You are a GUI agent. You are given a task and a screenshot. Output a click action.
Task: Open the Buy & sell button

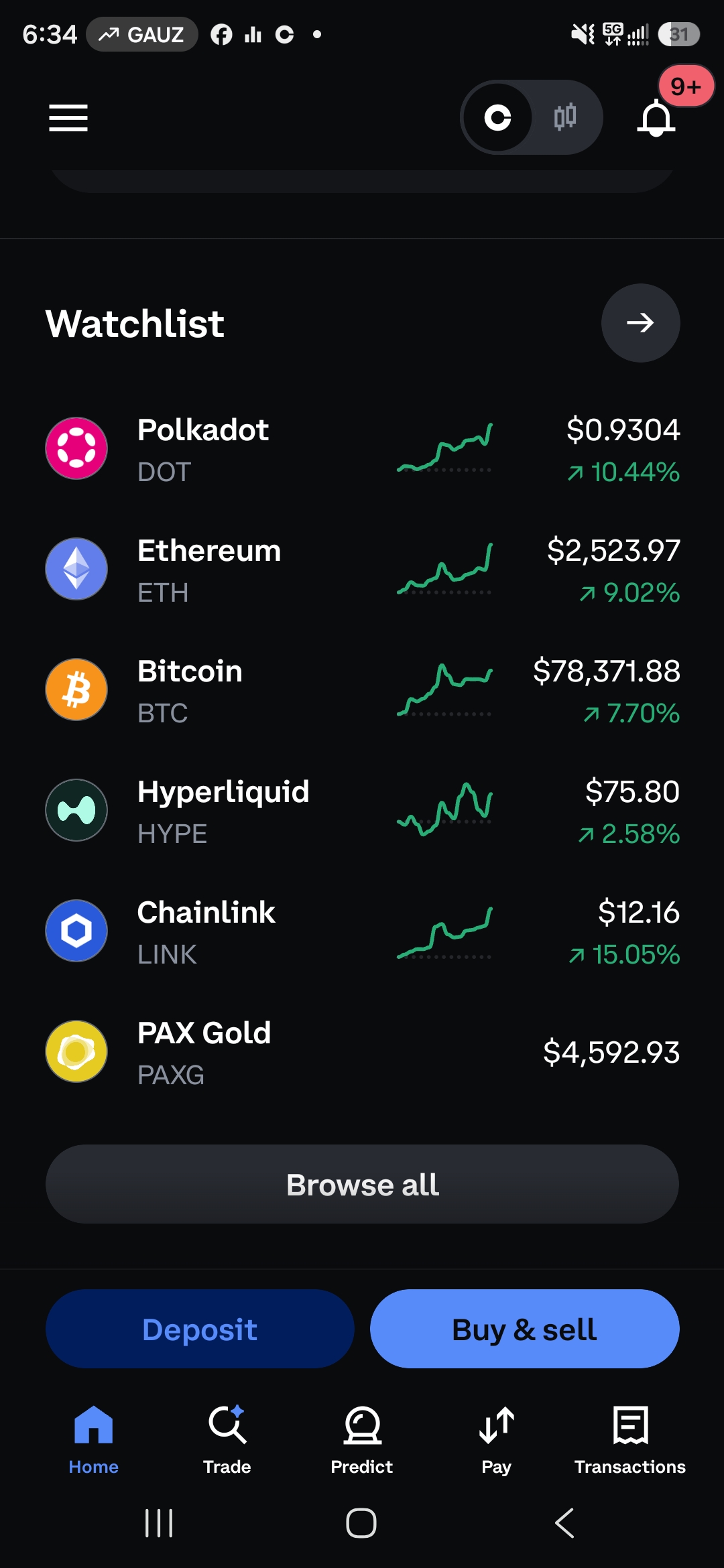coord(525,1329)
